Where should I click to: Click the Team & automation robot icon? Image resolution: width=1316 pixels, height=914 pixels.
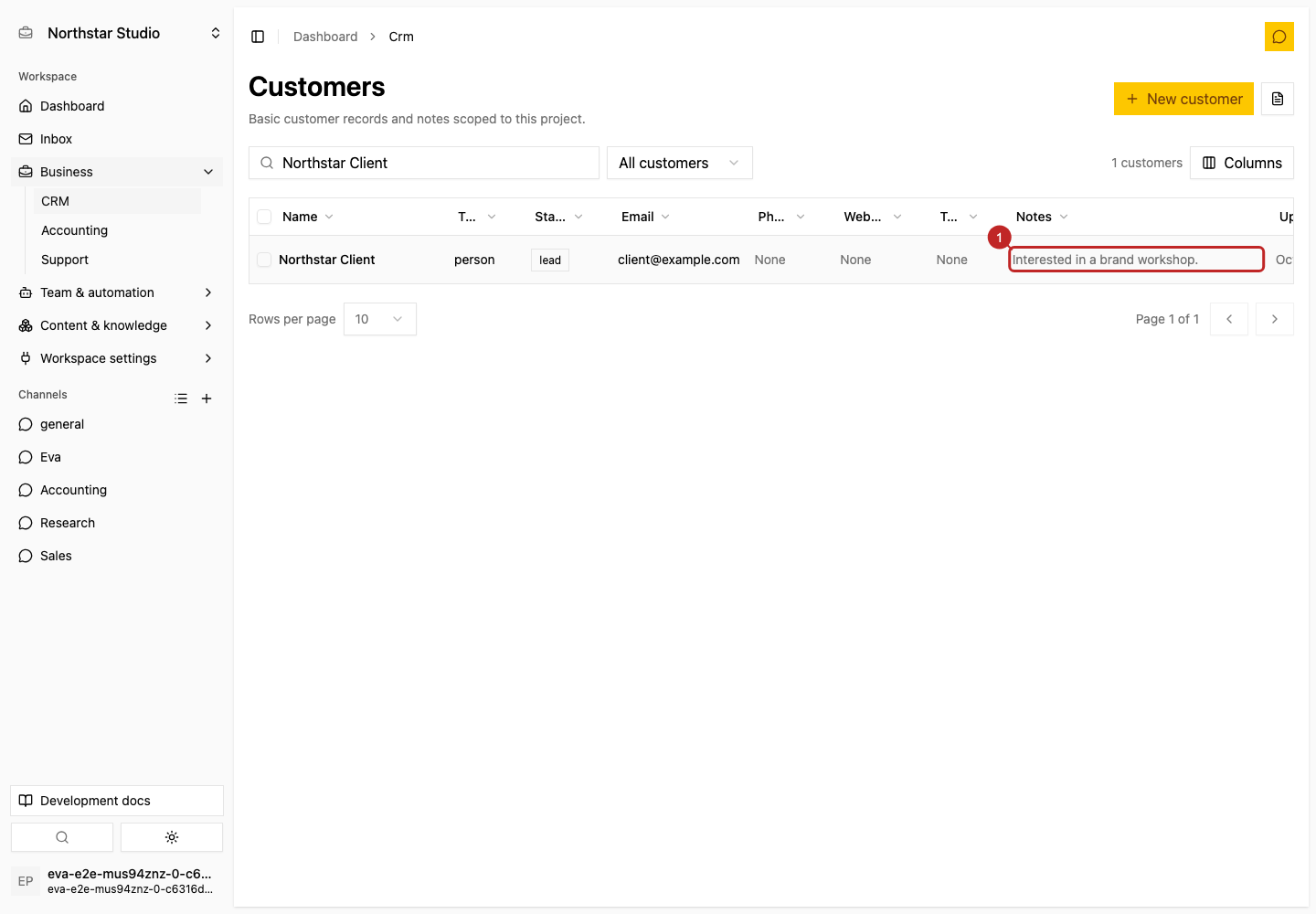26,292
